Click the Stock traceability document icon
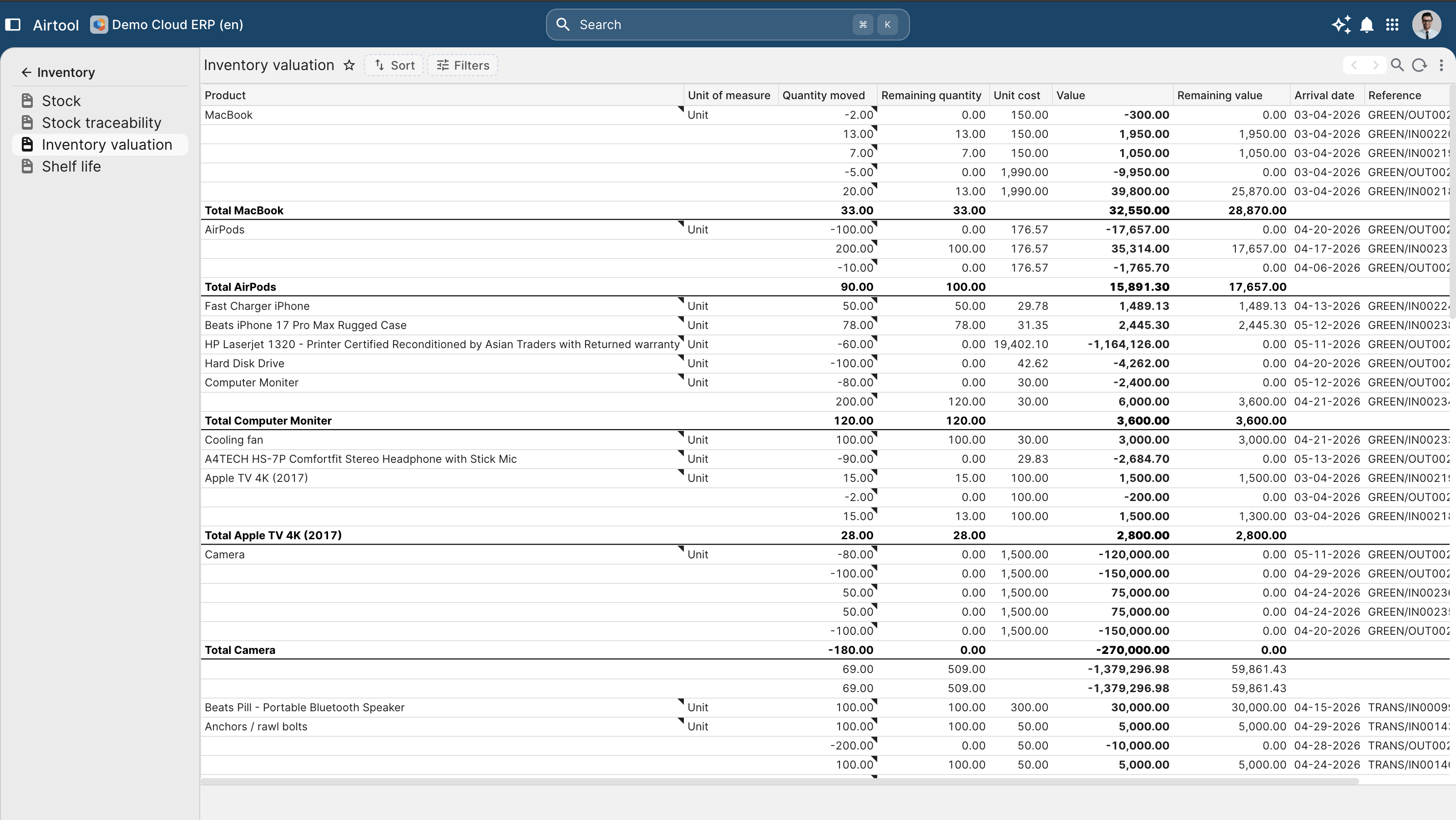Viewport: 1456px width, 820px height. tap(27, 122)
